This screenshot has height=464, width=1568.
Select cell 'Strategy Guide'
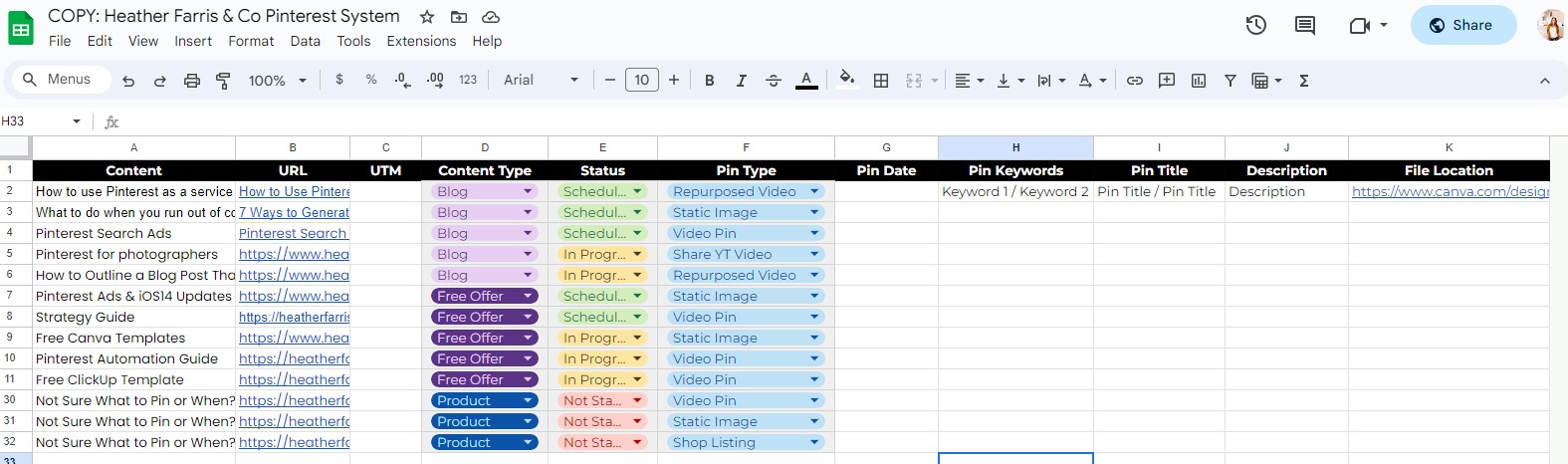click(134, 317)
